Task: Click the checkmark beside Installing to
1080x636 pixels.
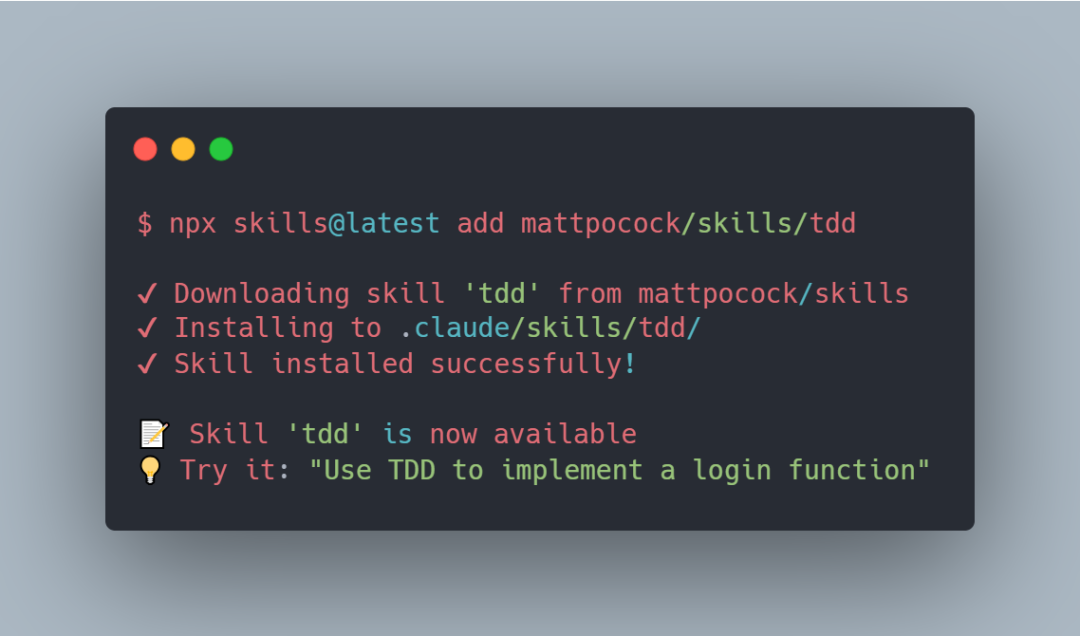Action: coord(147,327)
